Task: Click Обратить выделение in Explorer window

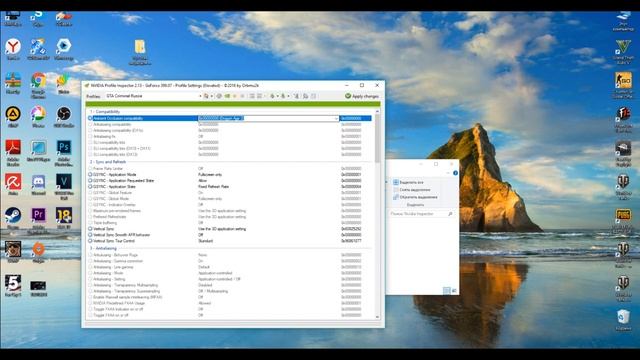Action: click(415, 197)
